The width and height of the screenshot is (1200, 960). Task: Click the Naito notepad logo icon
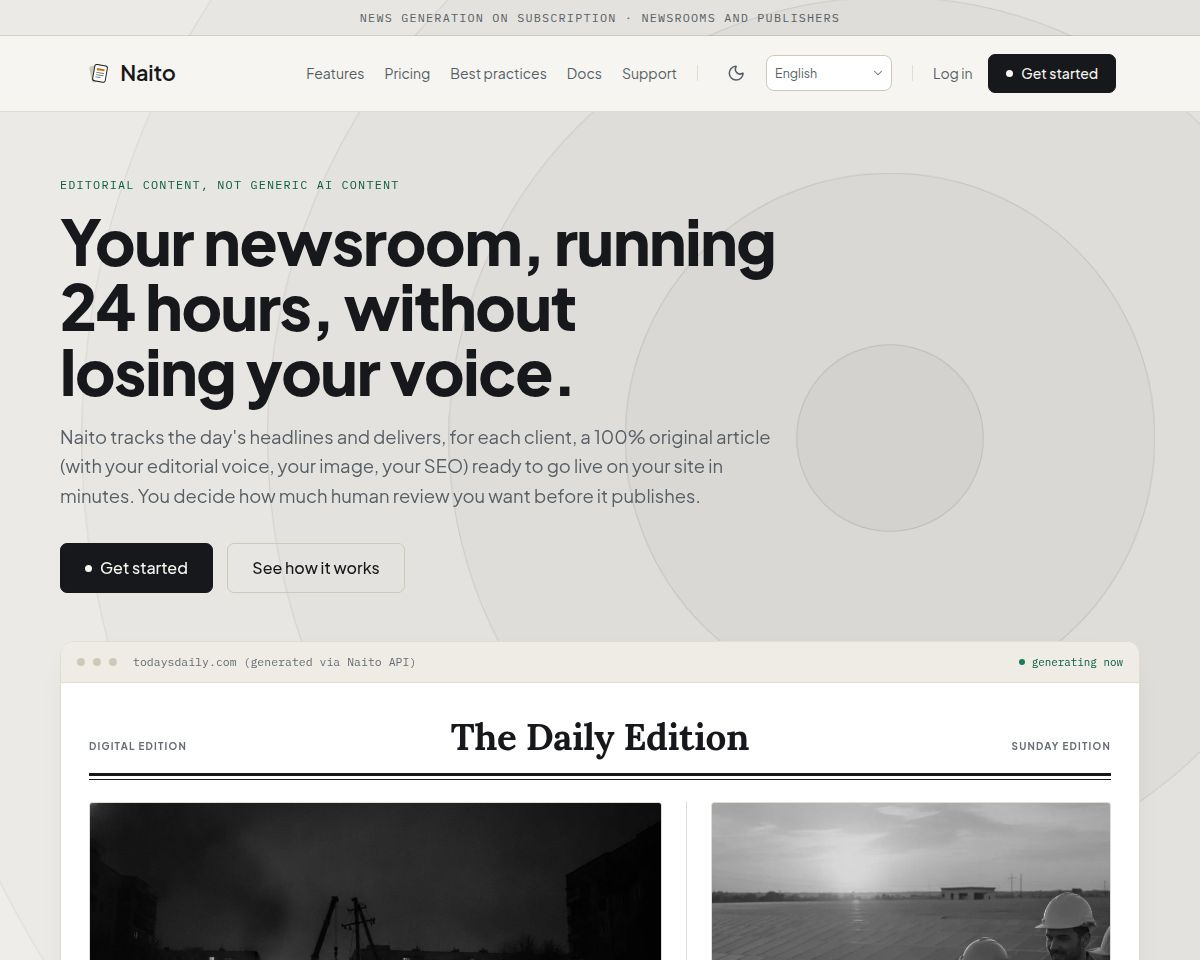tap(99, 73)
